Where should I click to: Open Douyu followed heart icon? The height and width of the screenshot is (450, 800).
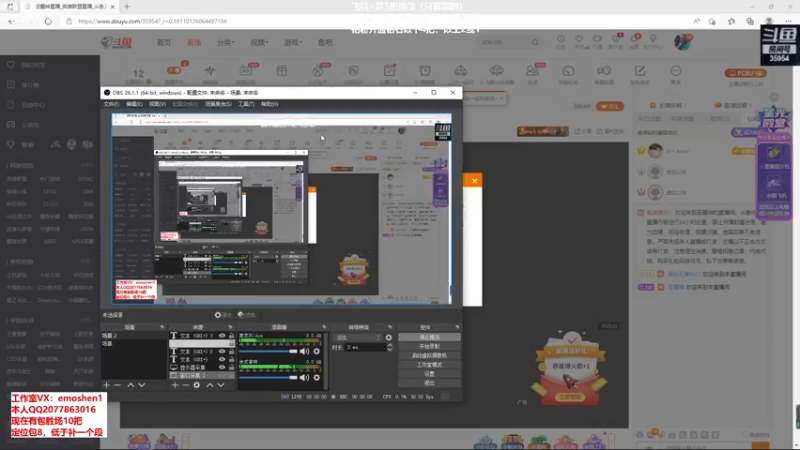tap(579, 39)
